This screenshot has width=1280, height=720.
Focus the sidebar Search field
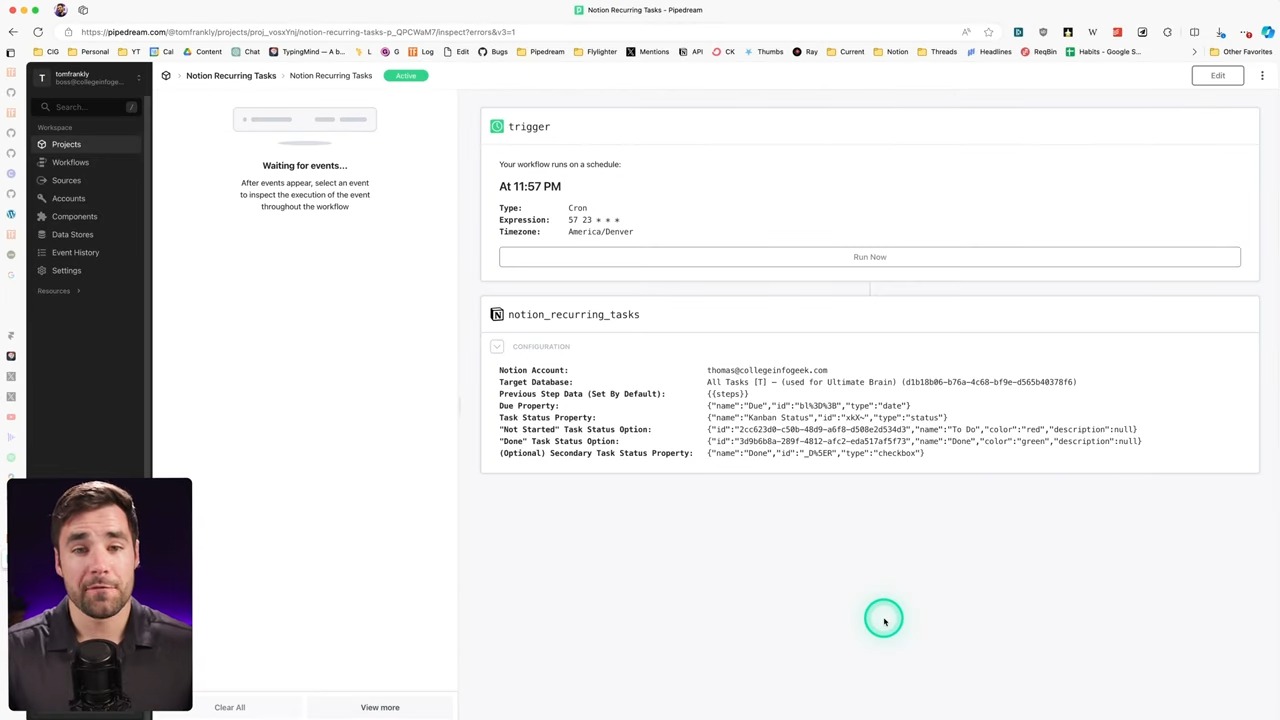click(88, 107)
